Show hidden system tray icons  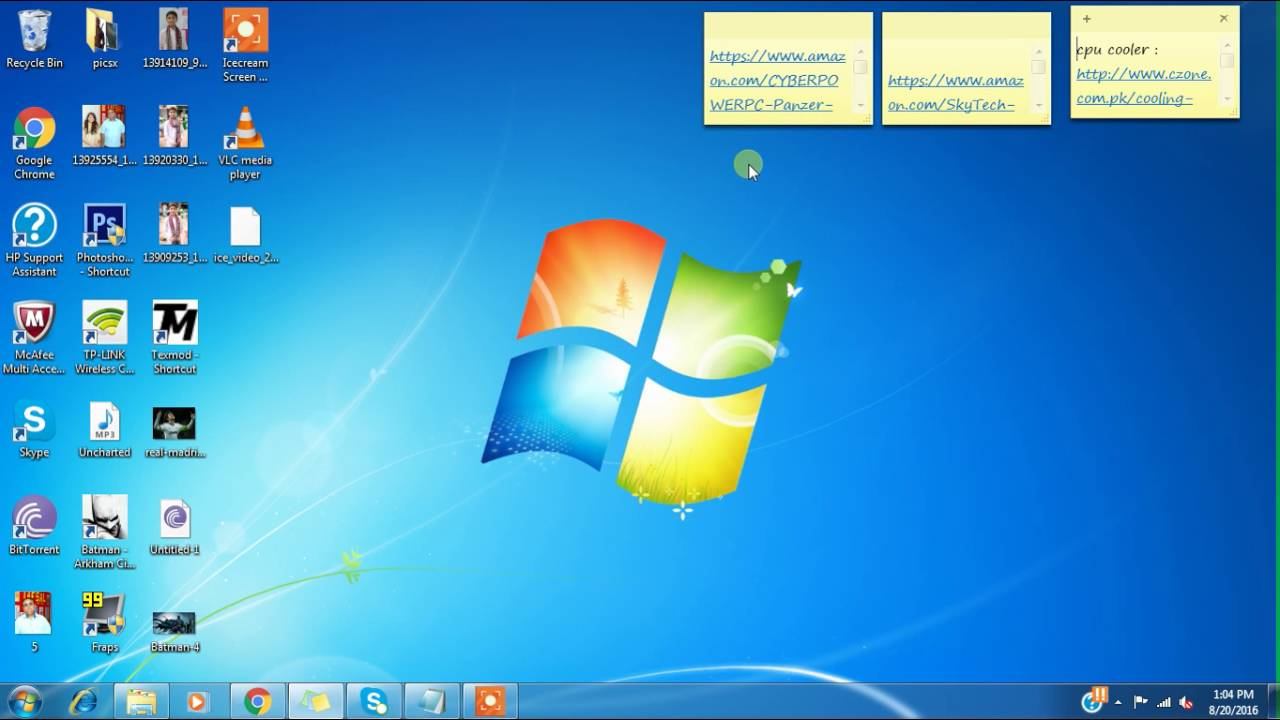(1118, 702)
